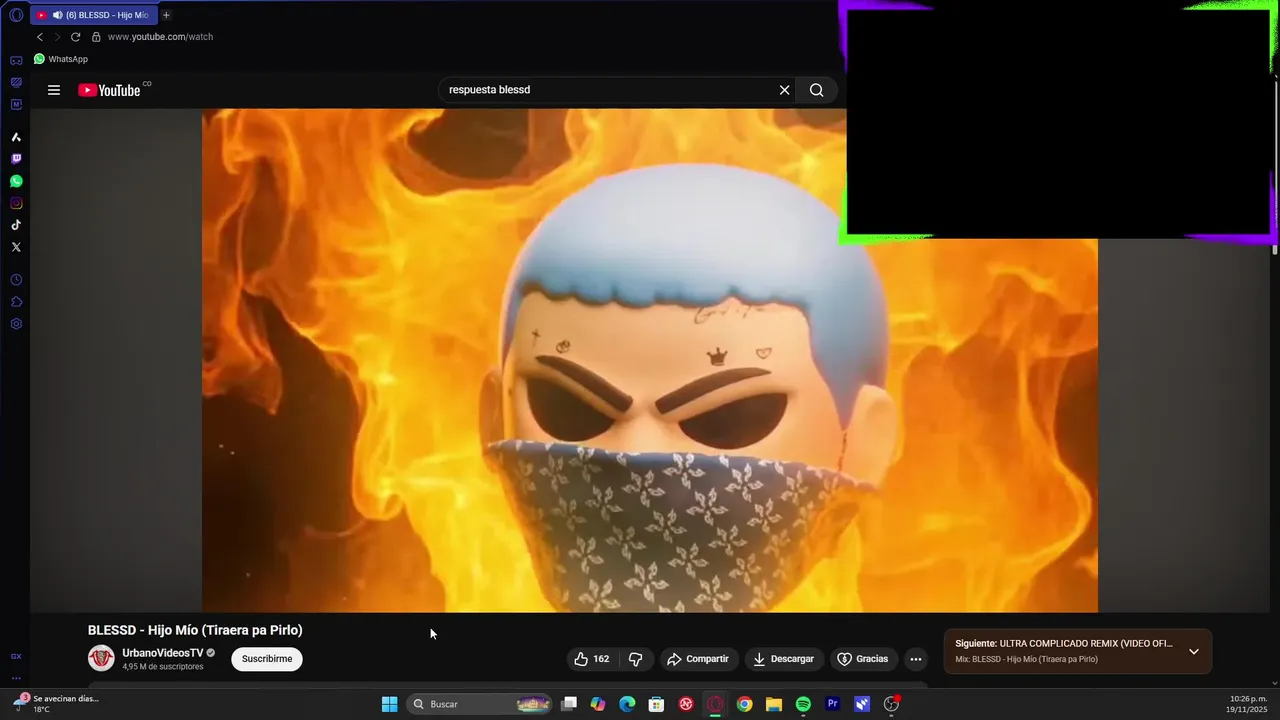Click the sidebar three-dots more options
The height and width of the screenshot is (720, 1280).
16,678
